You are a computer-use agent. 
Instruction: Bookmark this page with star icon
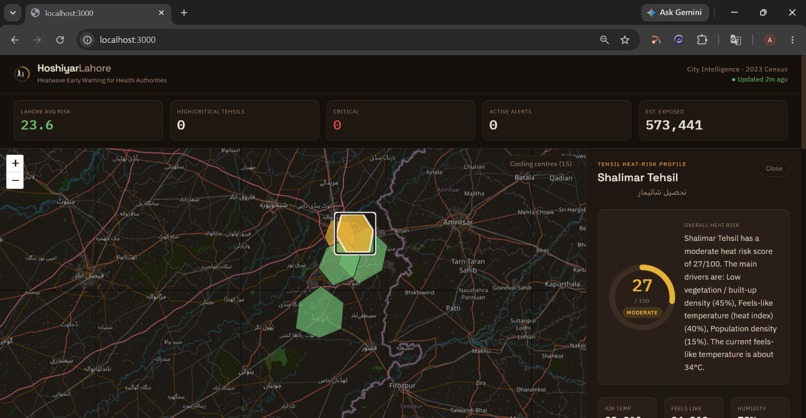pos(625,40)
